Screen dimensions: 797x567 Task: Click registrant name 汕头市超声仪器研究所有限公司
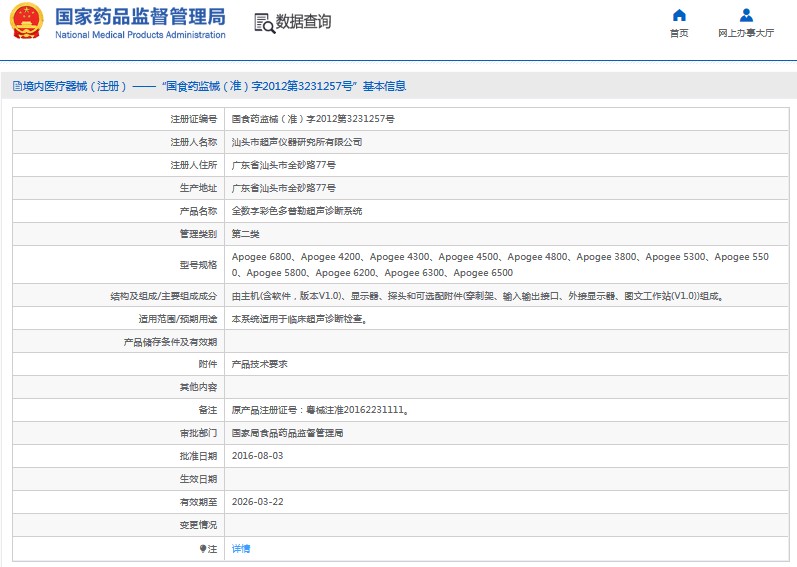[296, 142]
